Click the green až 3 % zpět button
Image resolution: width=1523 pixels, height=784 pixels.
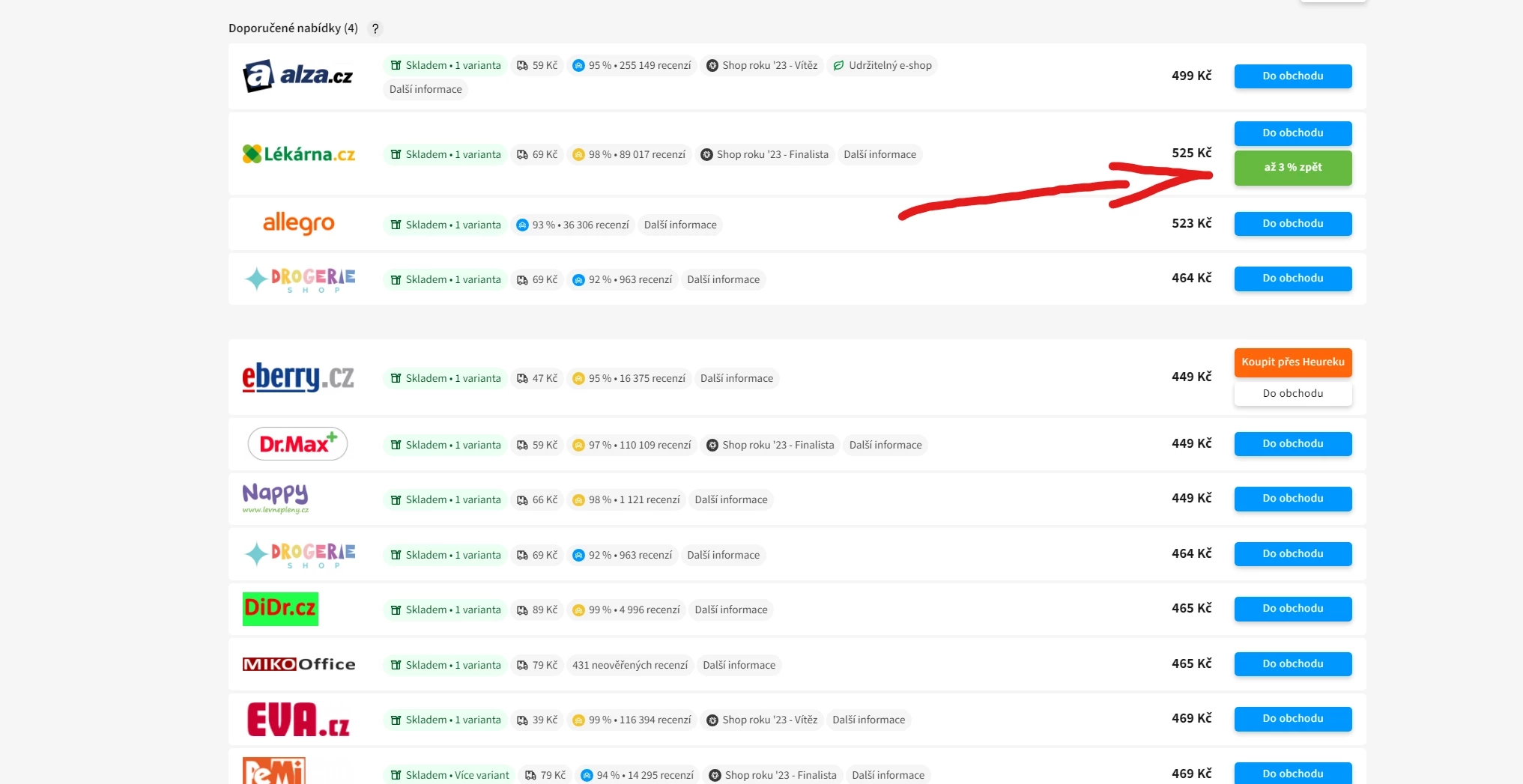click(1293, 168)
